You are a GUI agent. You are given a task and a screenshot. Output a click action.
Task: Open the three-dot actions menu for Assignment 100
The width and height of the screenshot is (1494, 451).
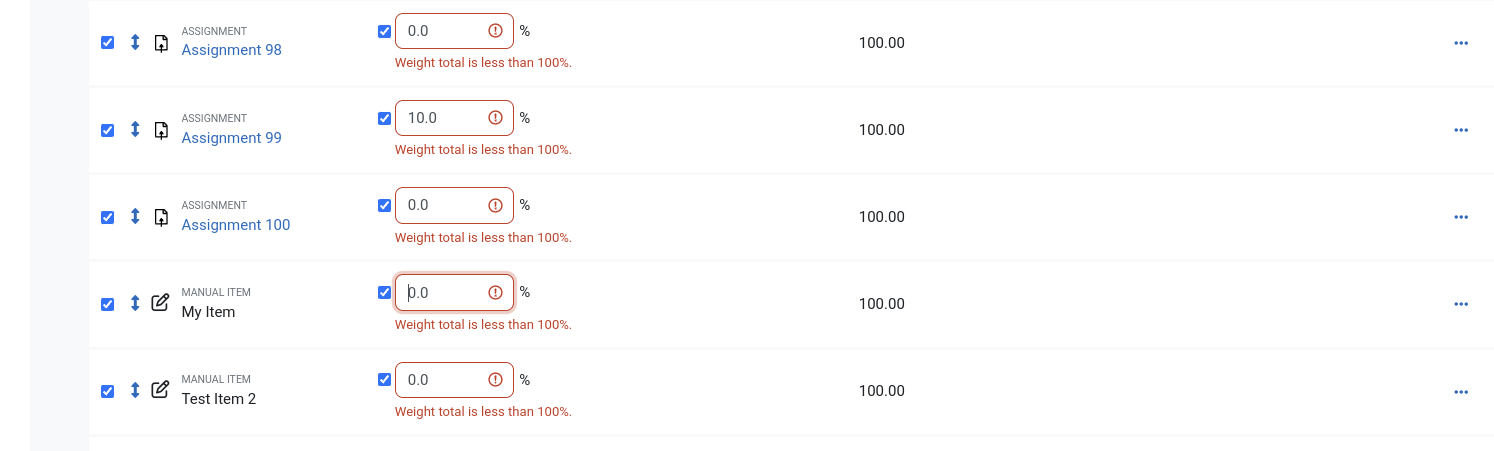pyautogui.click(x=1461, y=217)
